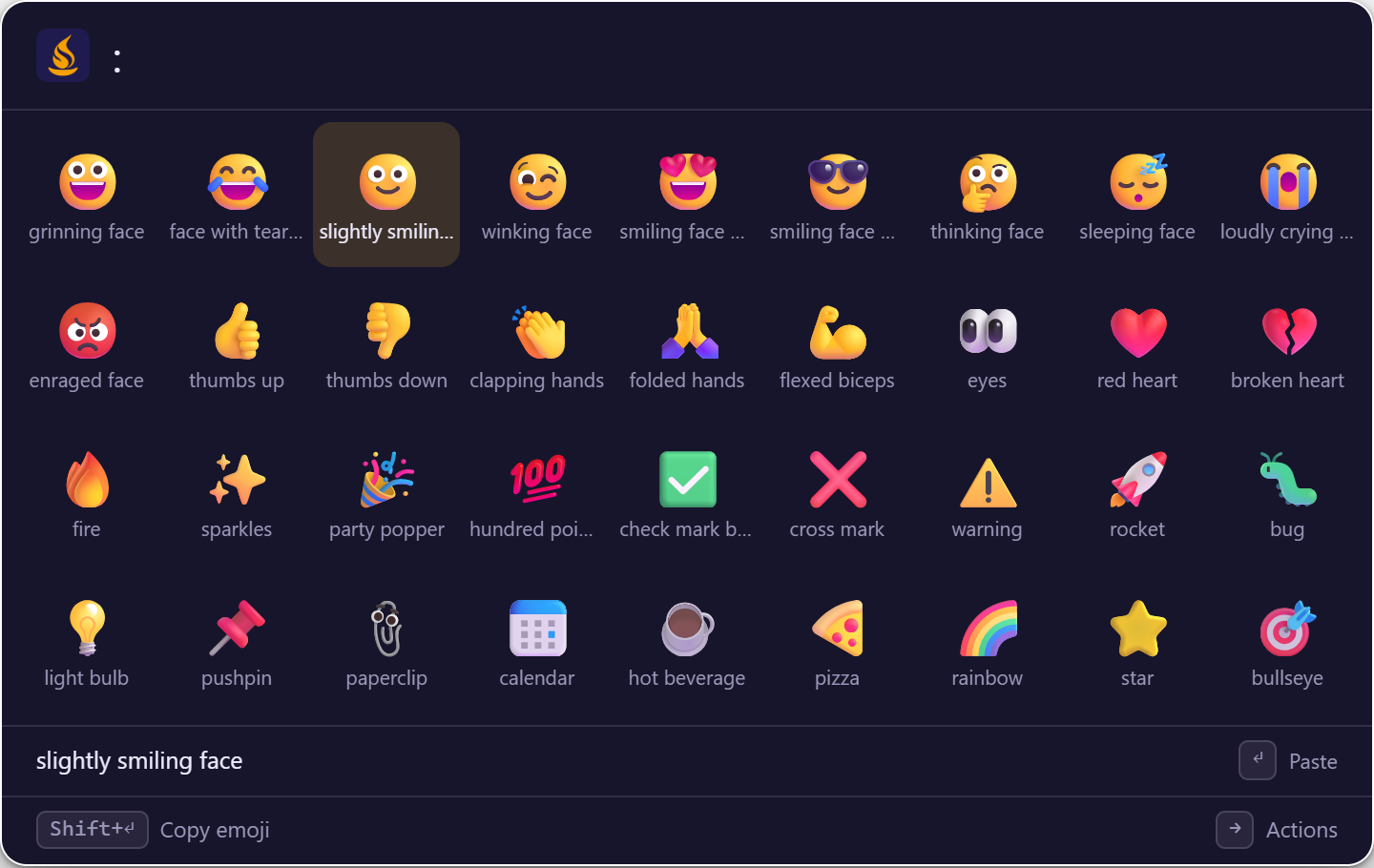The height and width of the screenshot is (868, 1374).
Task: Pick the sparkles emoji
Action: click(237, 492)
